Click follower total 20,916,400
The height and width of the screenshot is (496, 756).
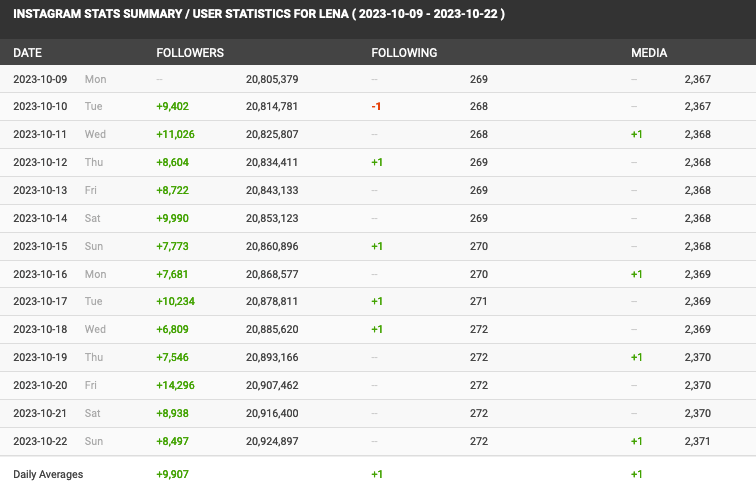click(x=272, y=413)
